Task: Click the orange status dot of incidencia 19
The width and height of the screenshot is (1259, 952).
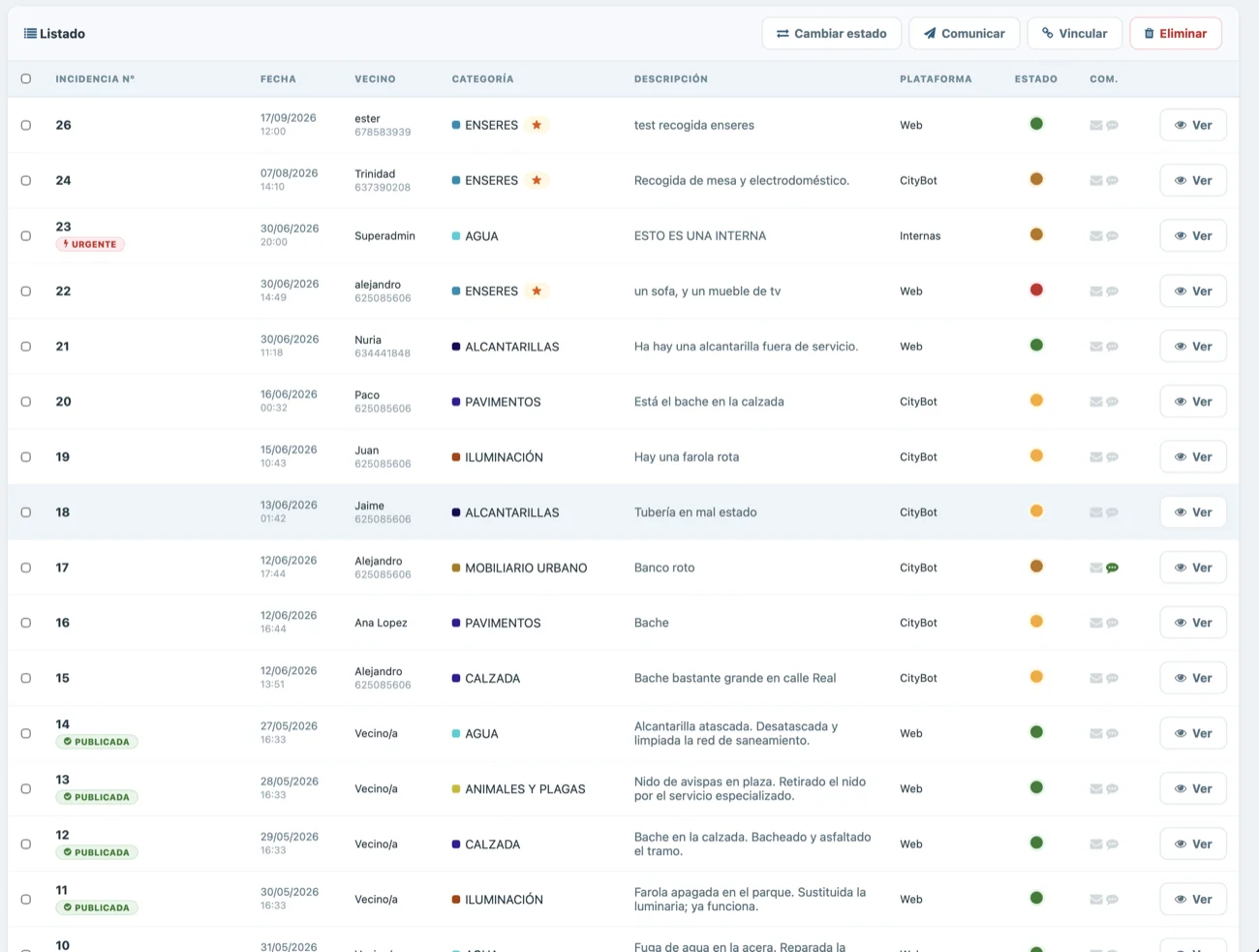Action: [1036, 455]
